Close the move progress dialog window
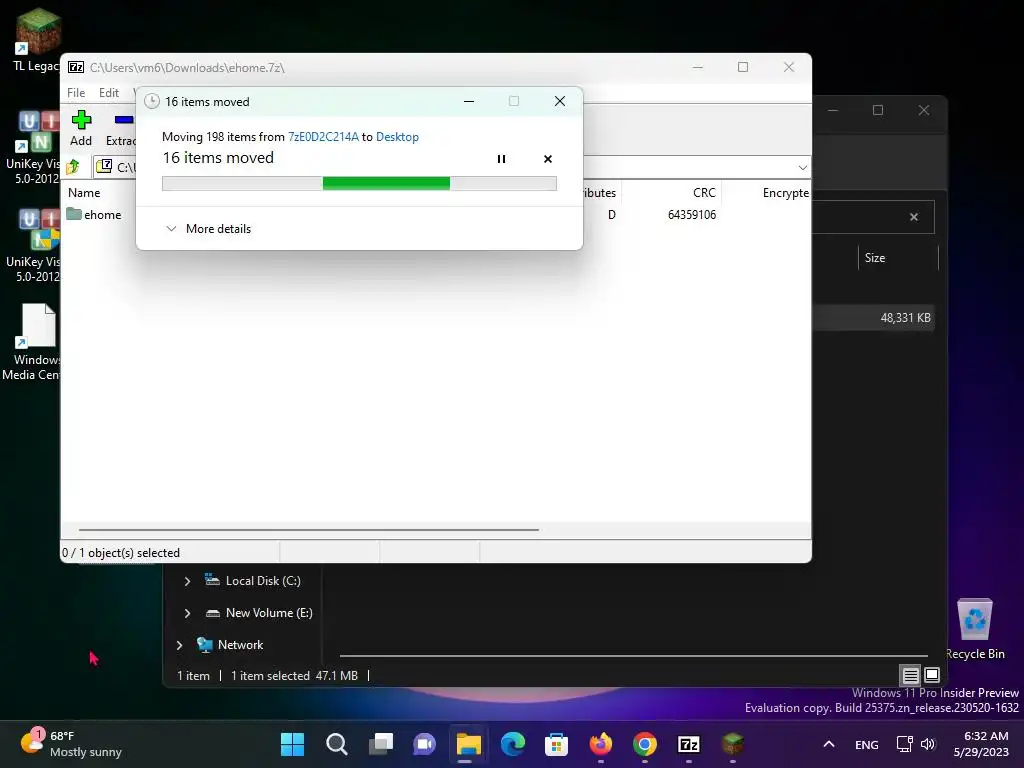This screenshot has width=1024, height=768. 560,101
